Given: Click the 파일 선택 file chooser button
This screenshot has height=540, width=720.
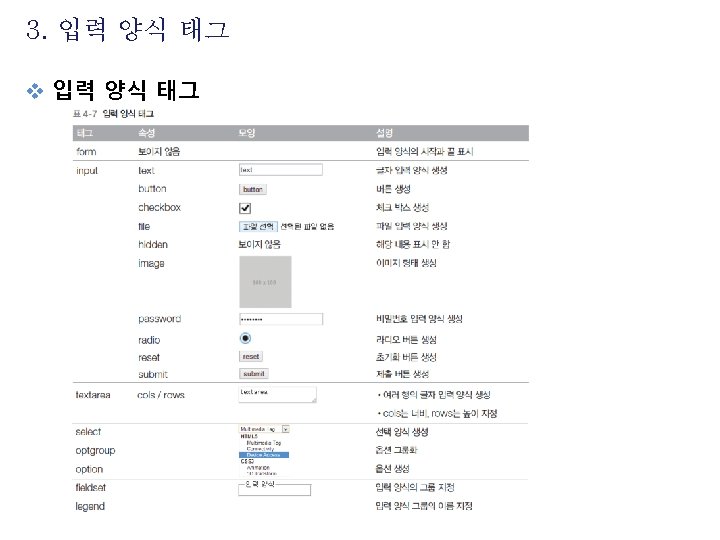Looking at the screenshot, I should coord(258,226).
